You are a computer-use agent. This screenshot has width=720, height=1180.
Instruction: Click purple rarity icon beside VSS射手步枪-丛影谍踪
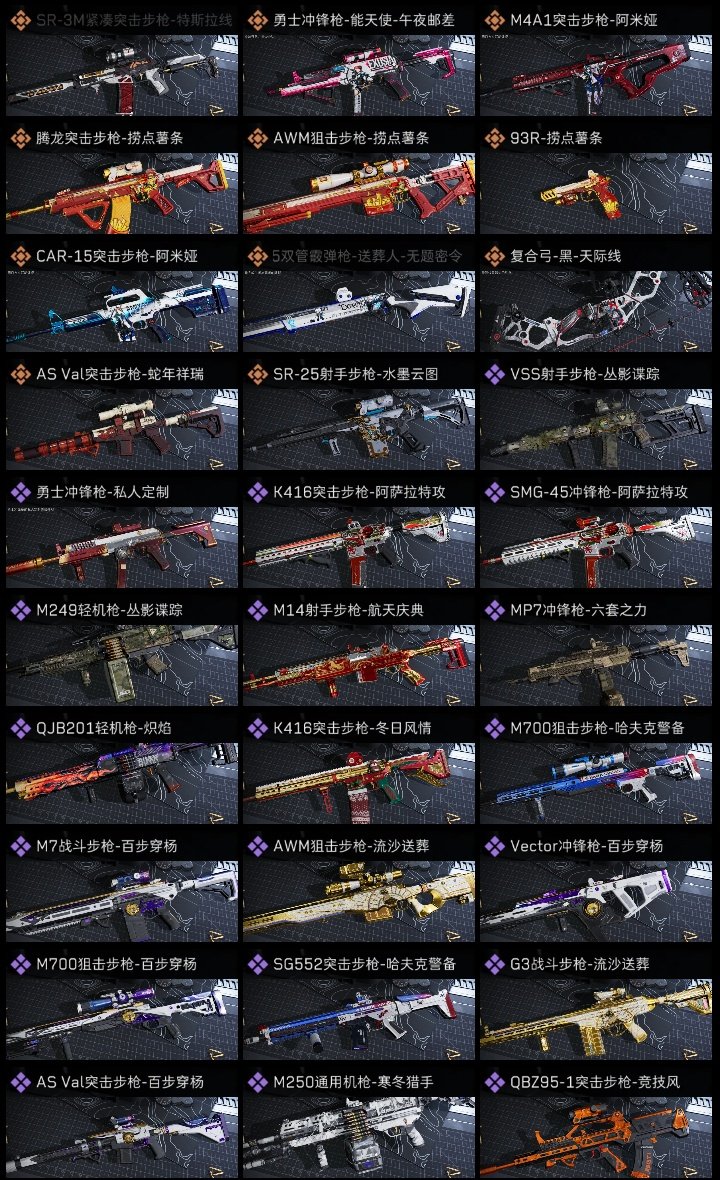pos(494,374)
